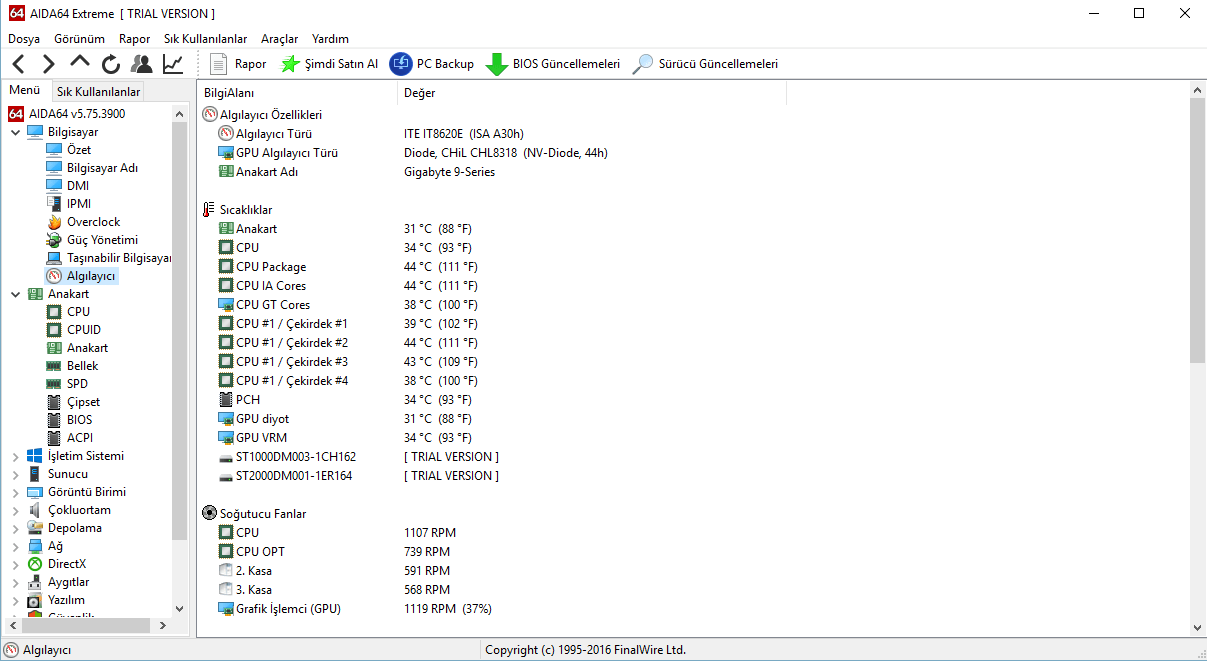The width and height of the screenshot is (1207, 661).
Task: Open the Görünüm menu
Action: coord(79,39)
